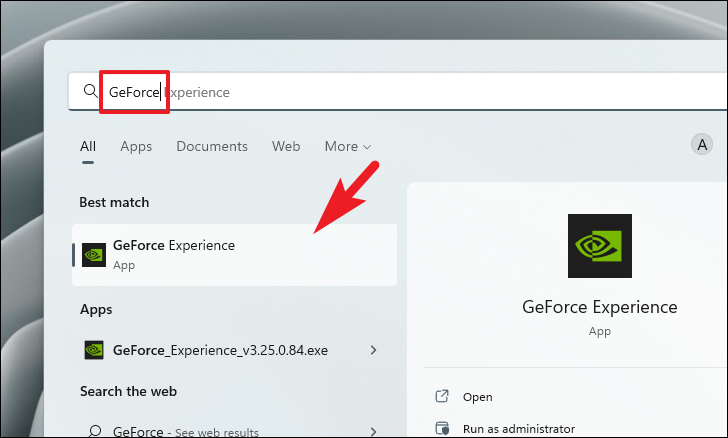Switch to the Apps tab
The height and width of the screenshot is (438, 728).
coord(136,146)
